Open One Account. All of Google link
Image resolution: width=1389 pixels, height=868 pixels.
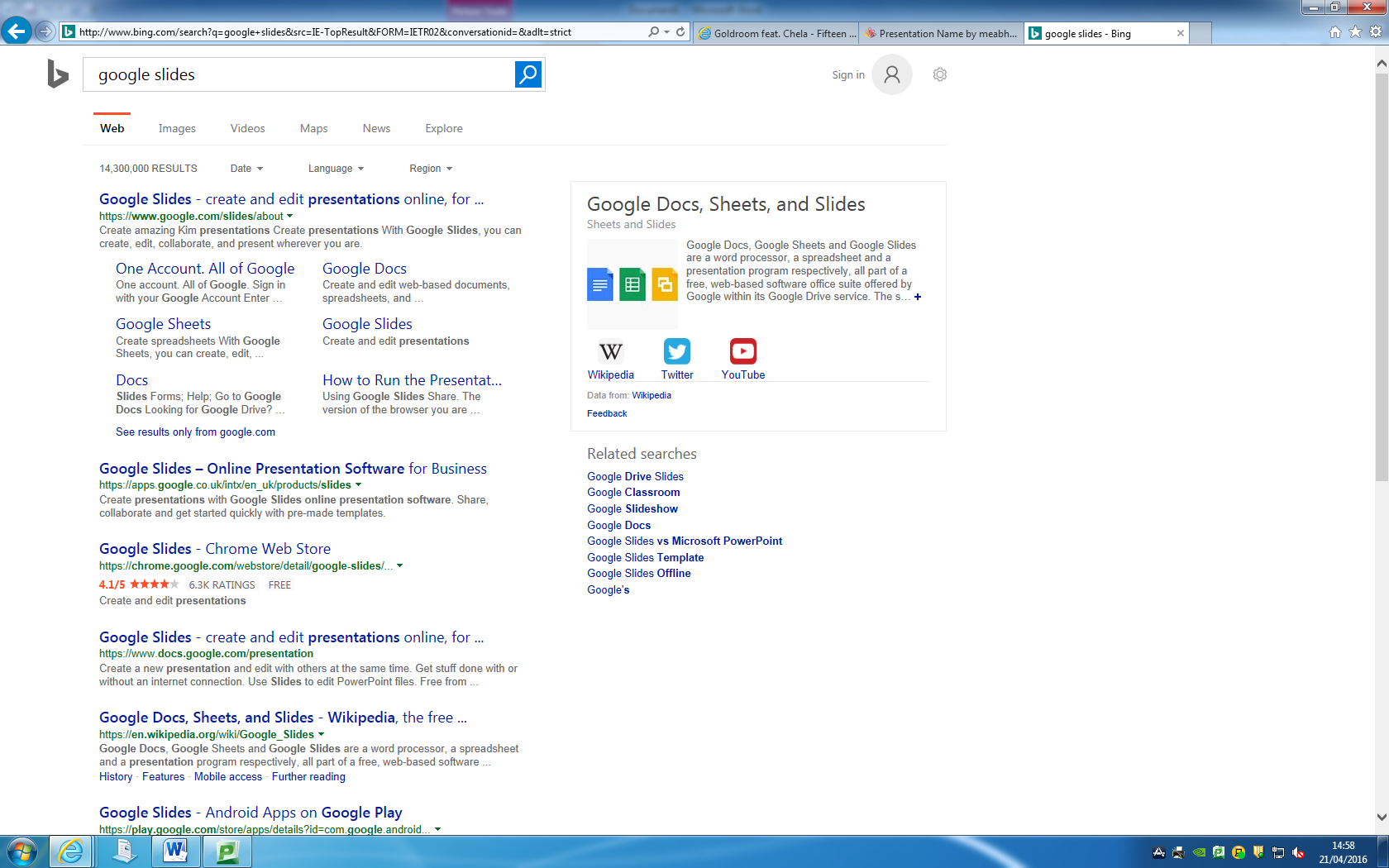click(x=205, y=269)
